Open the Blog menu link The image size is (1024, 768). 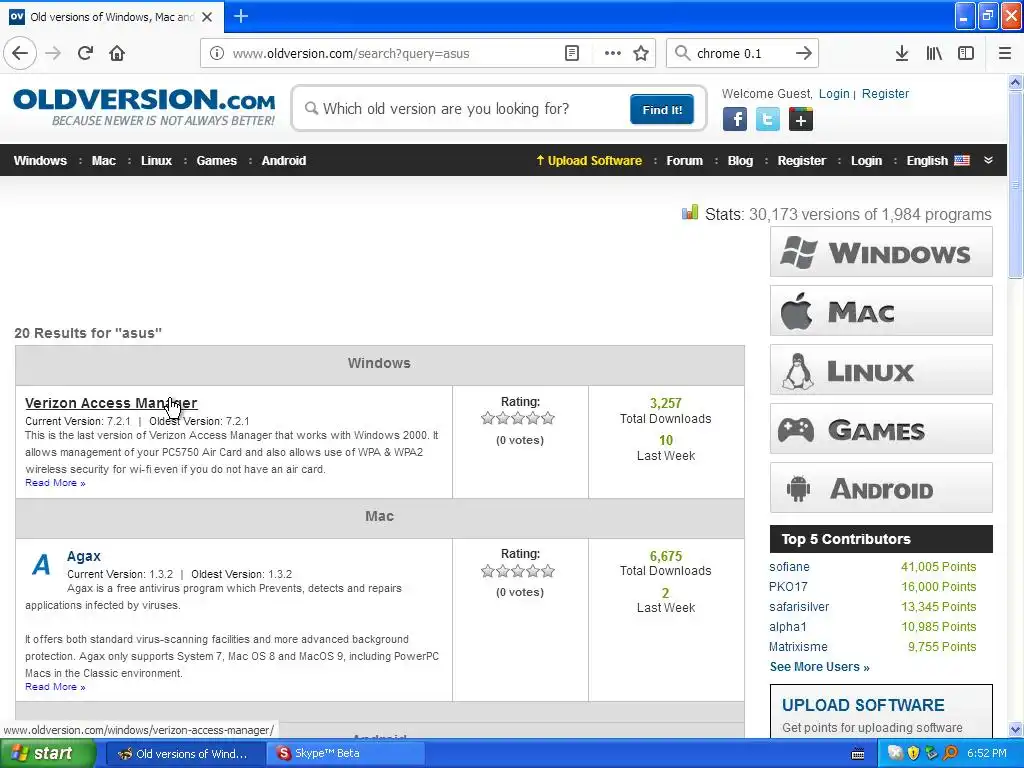[x=741, y=161]
